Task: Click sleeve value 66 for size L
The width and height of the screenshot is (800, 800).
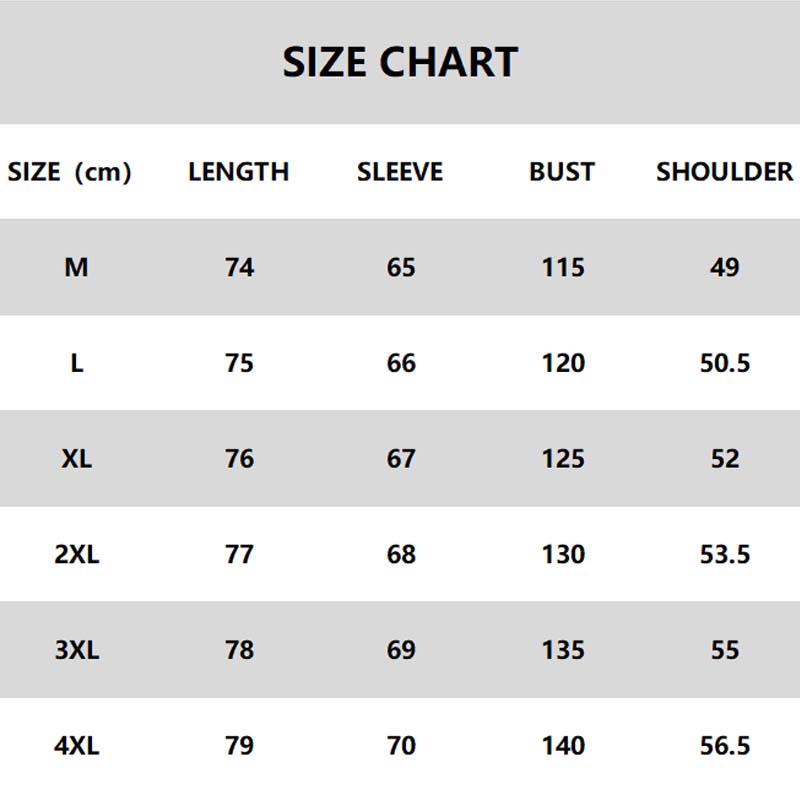Action: pos(401,363)
